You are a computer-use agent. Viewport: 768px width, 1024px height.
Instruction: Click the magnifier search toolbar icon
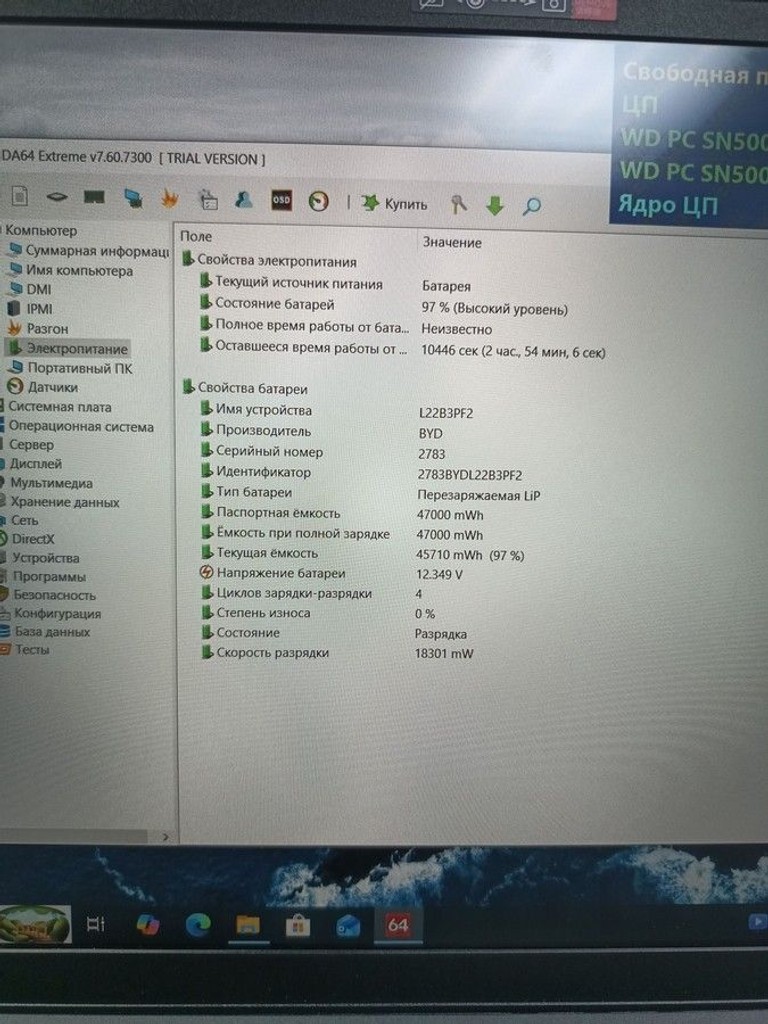[x=532, y=206]
